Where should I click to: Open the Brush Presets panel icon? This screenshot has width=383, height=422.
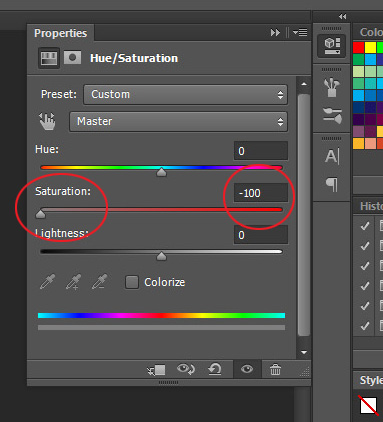332,88
